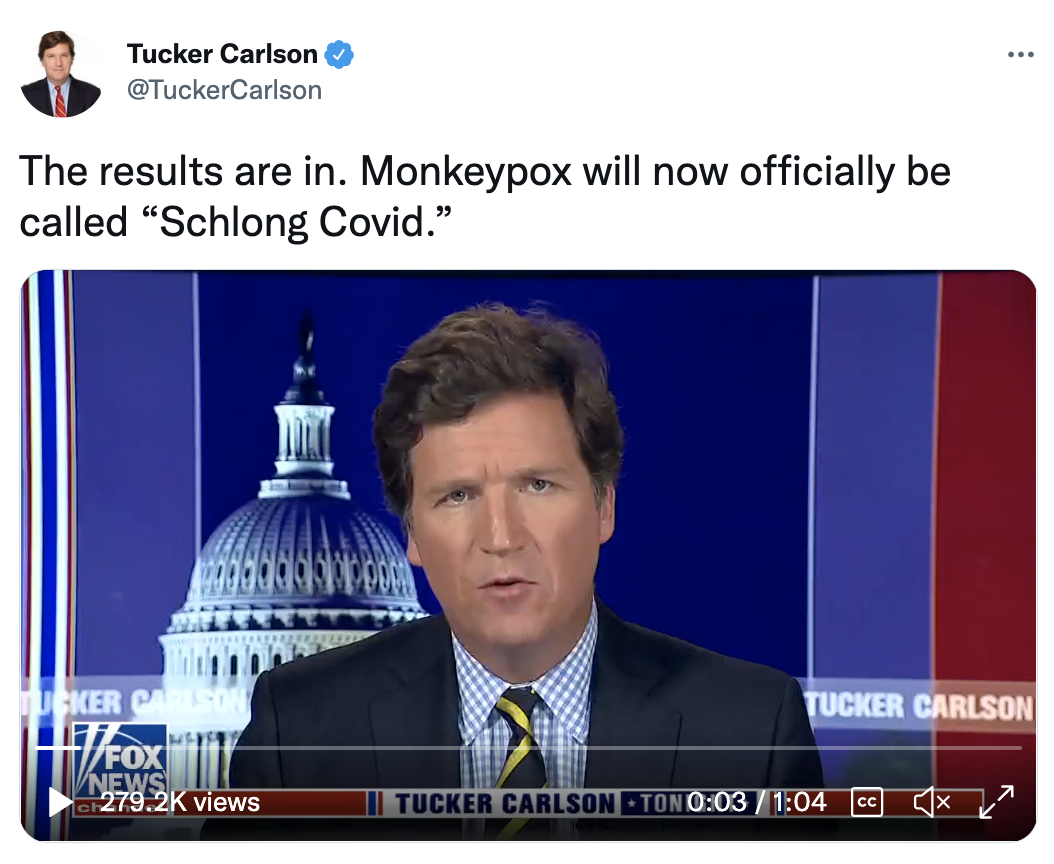Image resolution: width=1054 pixels, height=864 pixels.
Task: Play the embedded Fox News video
Action: point(60,801)
